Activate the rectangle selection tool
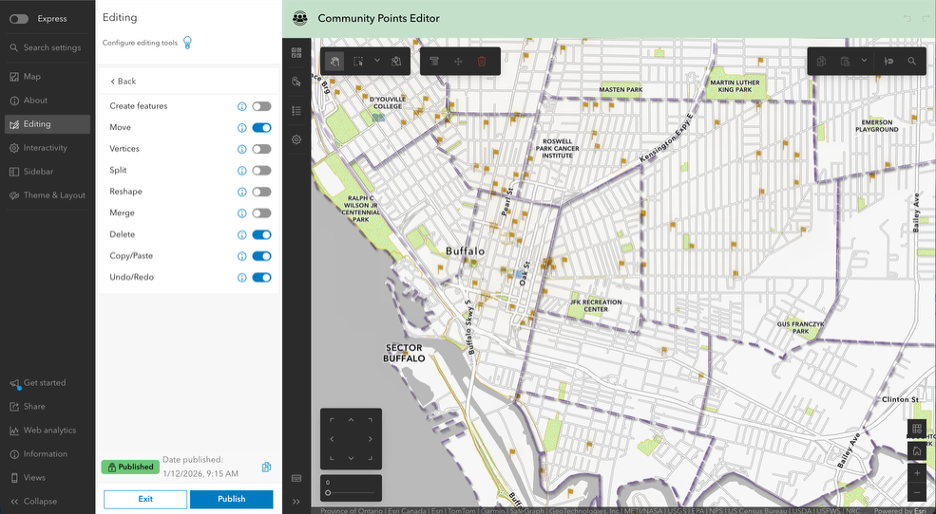 point(358,61)
